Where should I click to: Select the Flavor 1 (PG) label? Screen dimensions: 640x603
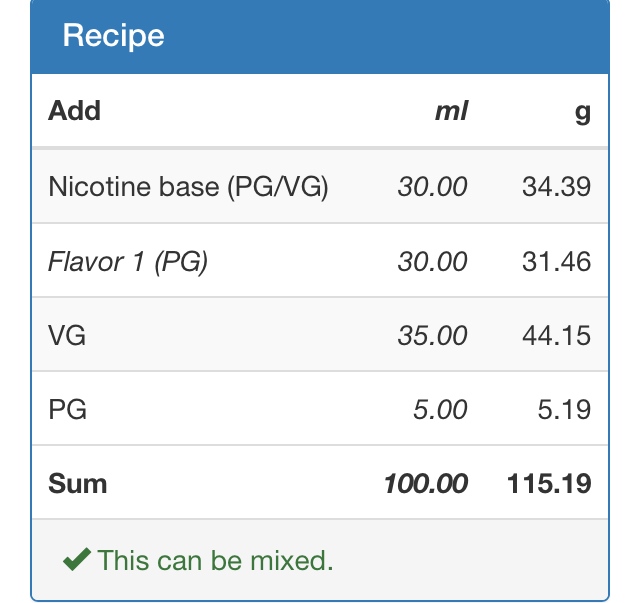point(128,261)
